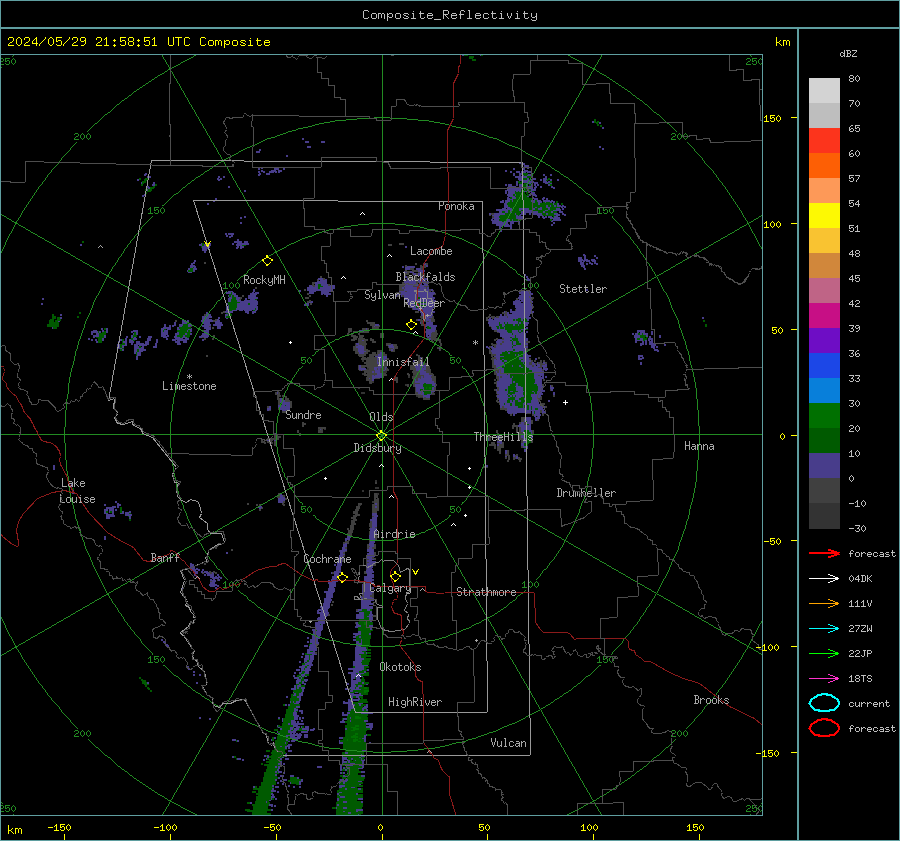Viewport: 900px width, 841px height.
Task: Pick the red swatch in dBZ scale
Action: click(824, 140)
